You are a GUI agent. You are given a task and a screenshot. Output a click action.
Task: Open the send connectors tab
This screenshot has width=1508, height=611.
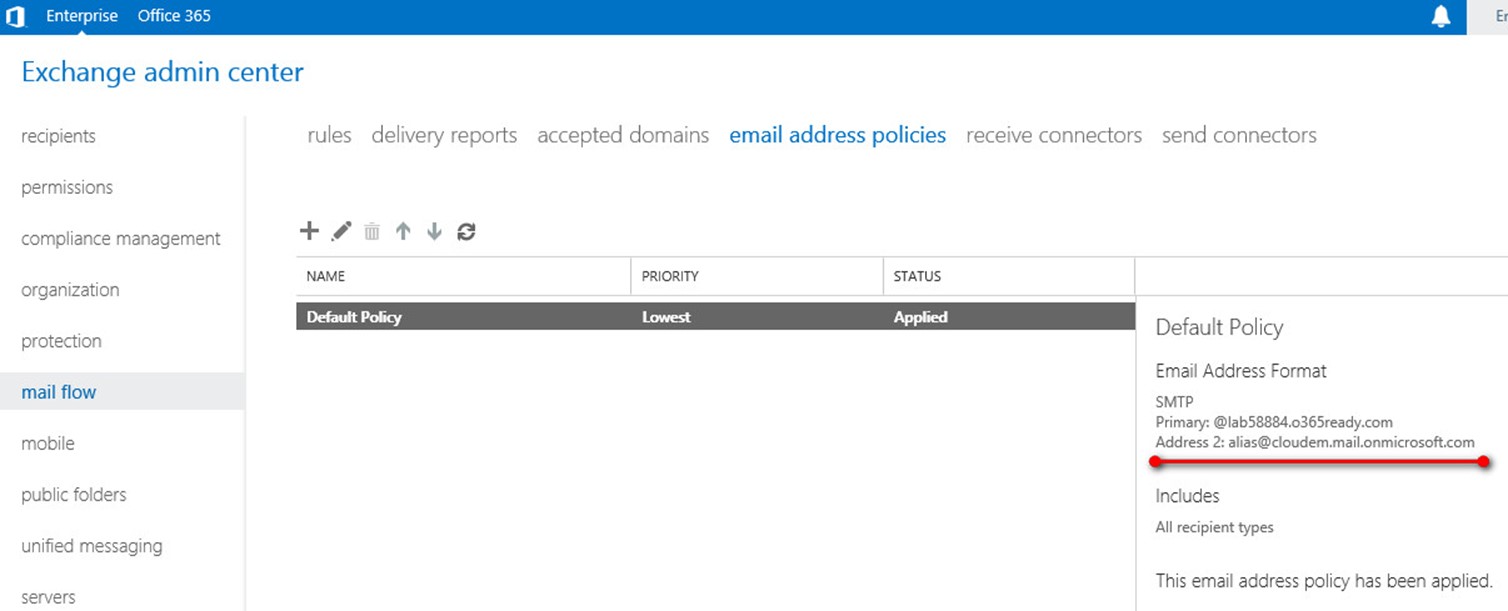(1239, 135)
